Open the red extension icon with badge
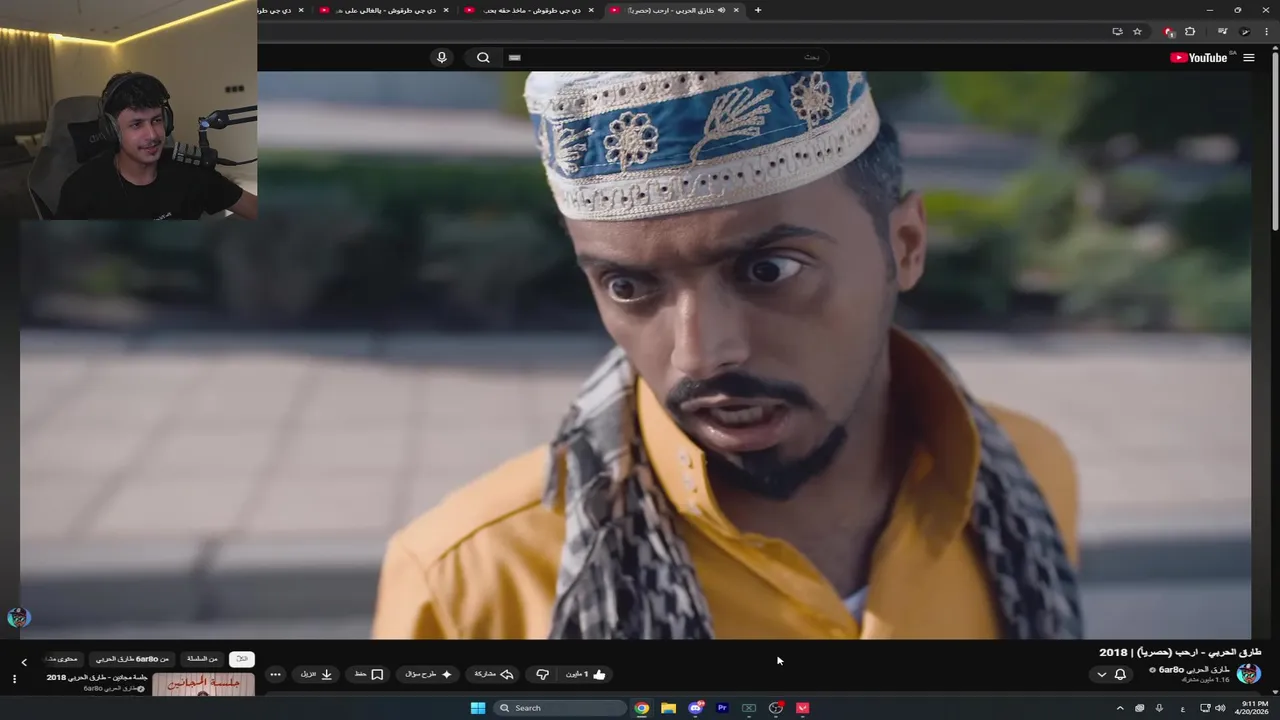The height and width of the screenshot is (720, 1280). point(1169,32)
